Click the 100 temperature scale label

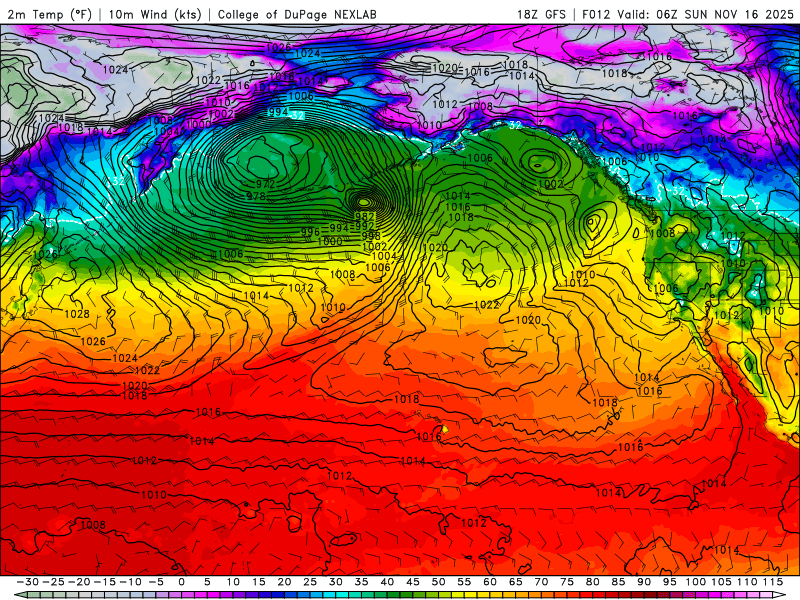point(695,582)
